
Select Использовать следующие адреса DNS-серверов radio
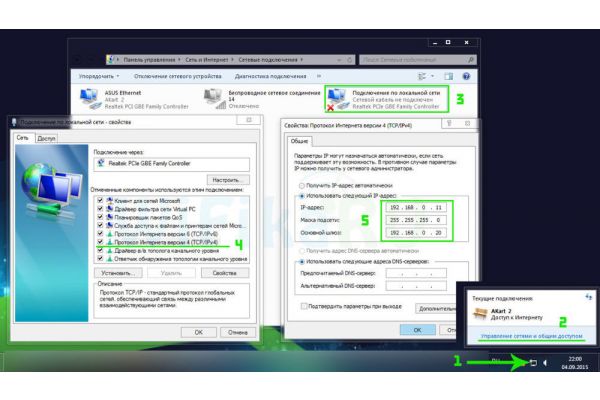[x=302, y=262]
